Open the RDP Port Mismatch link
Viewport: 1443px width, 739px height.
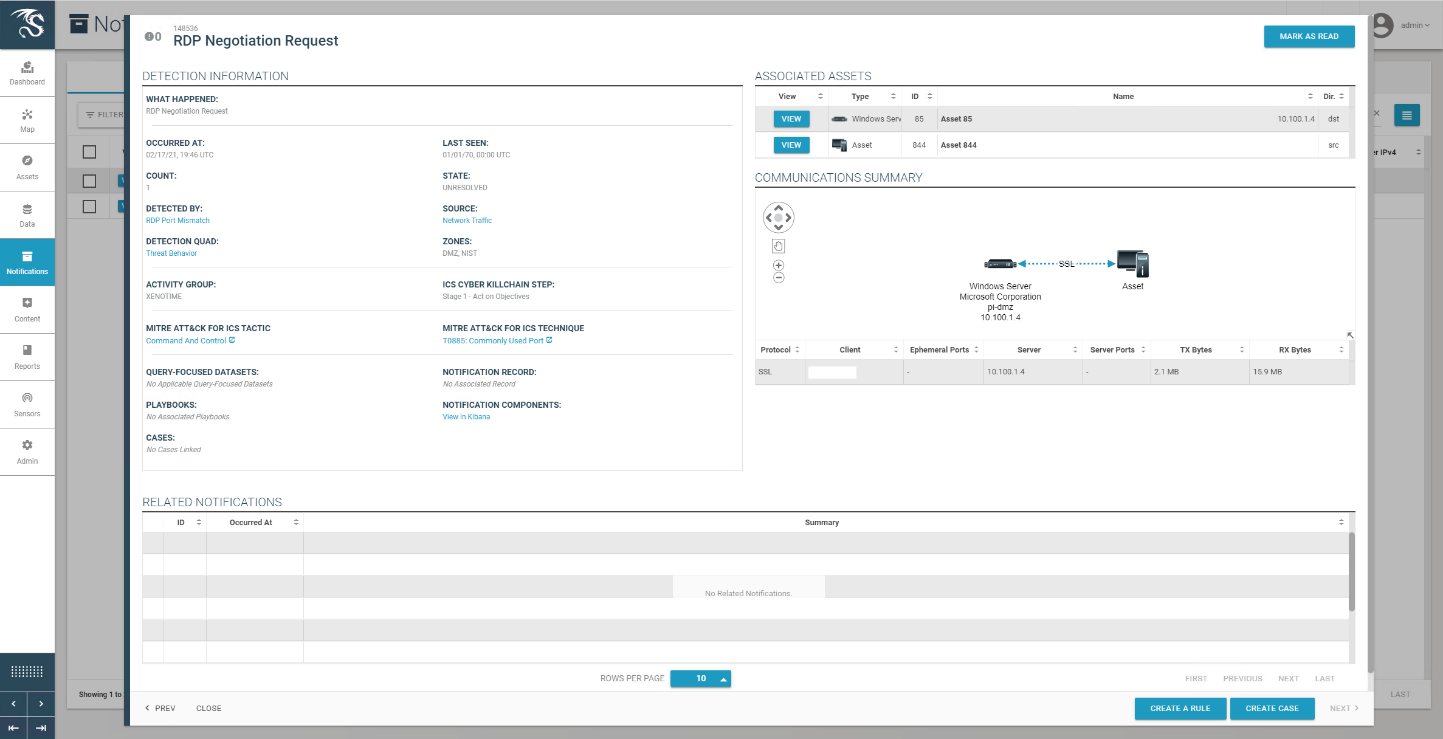pyautogui.click(x=178, y=220)
